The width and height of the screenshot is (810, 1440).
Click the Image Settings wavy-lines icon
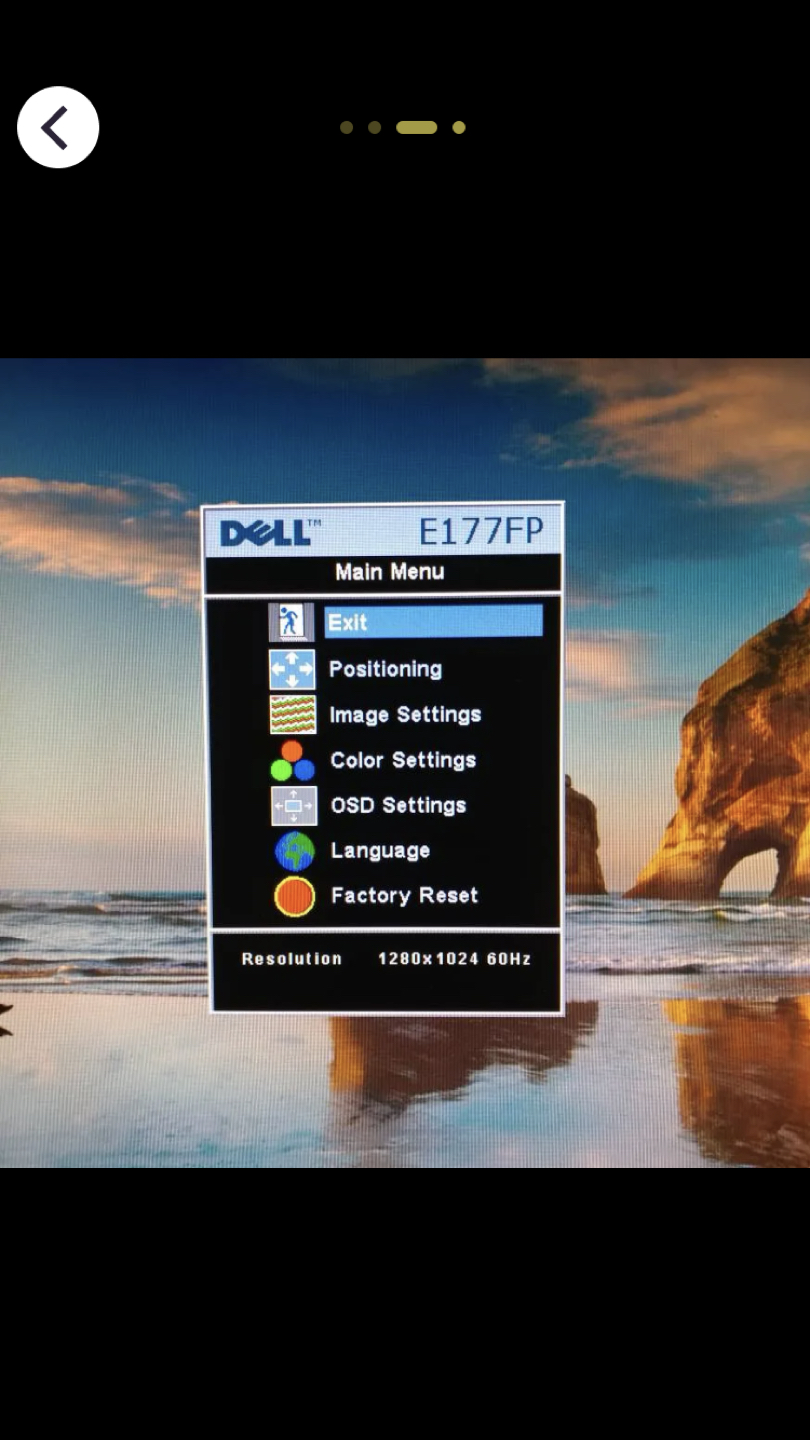292,714
